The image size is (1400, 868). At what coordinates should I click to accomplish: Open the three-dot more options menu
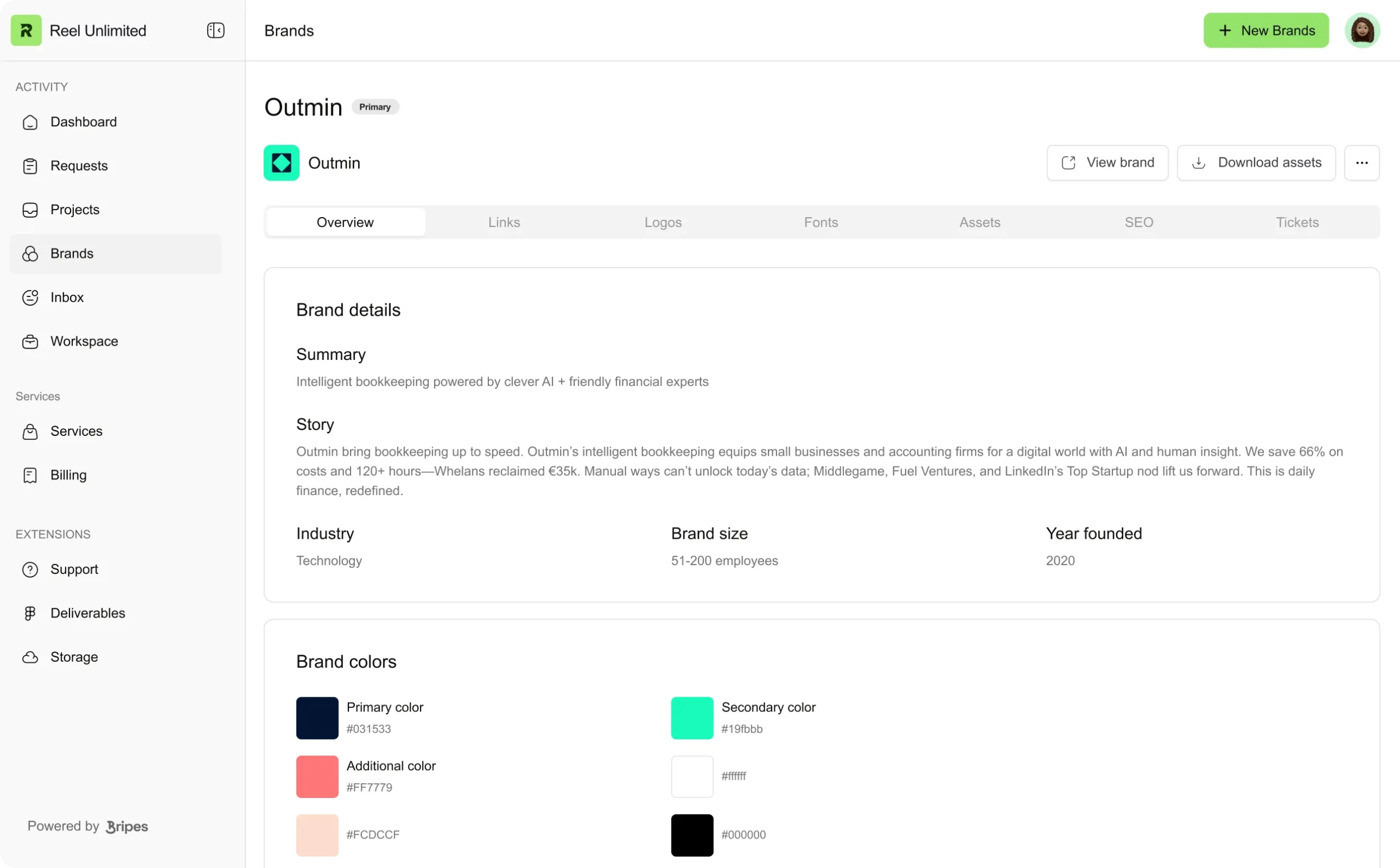click(x=1362, y=163)
